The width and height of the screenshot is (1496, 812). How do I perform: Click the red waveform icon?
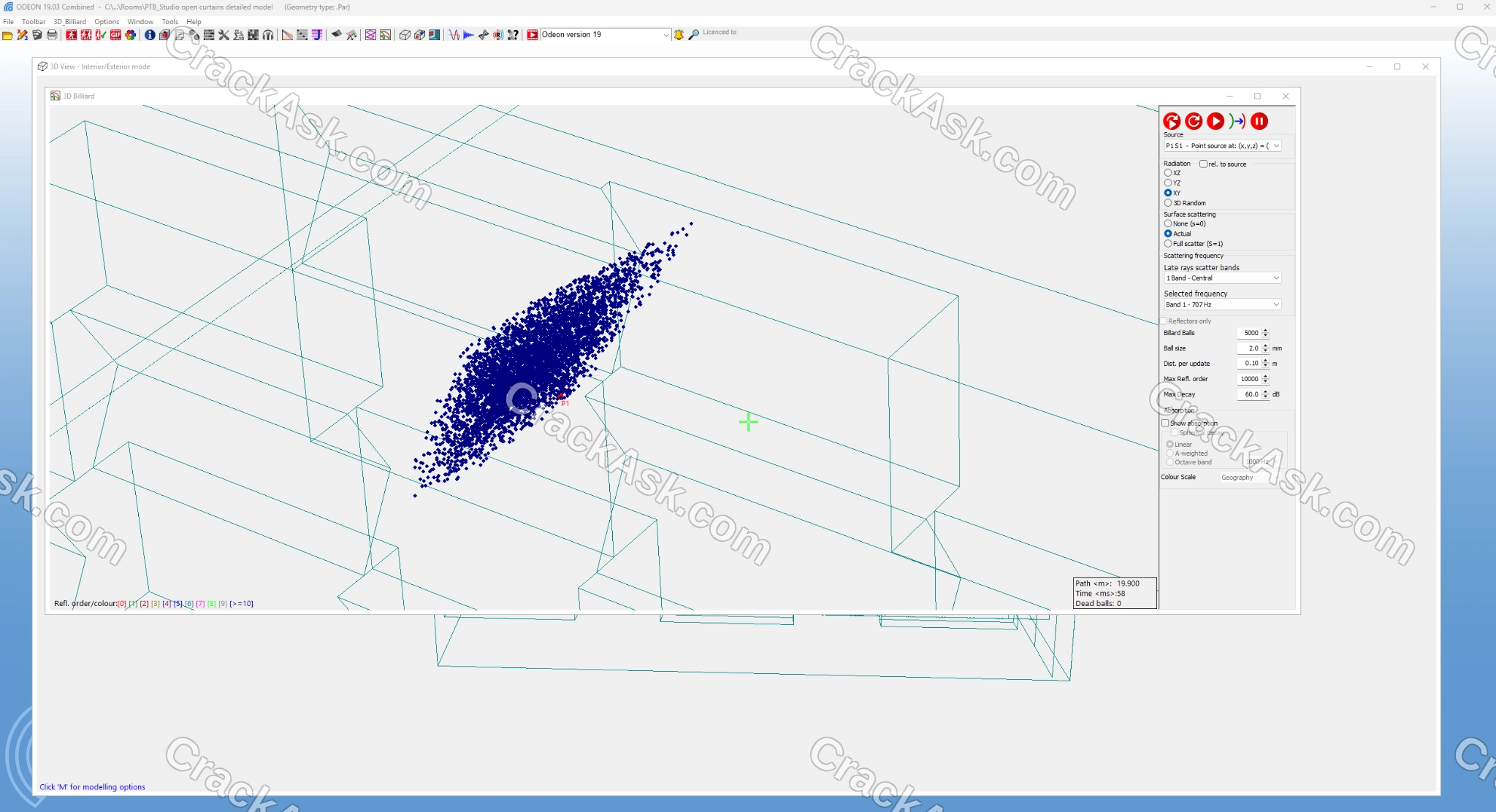pos(454,35)
